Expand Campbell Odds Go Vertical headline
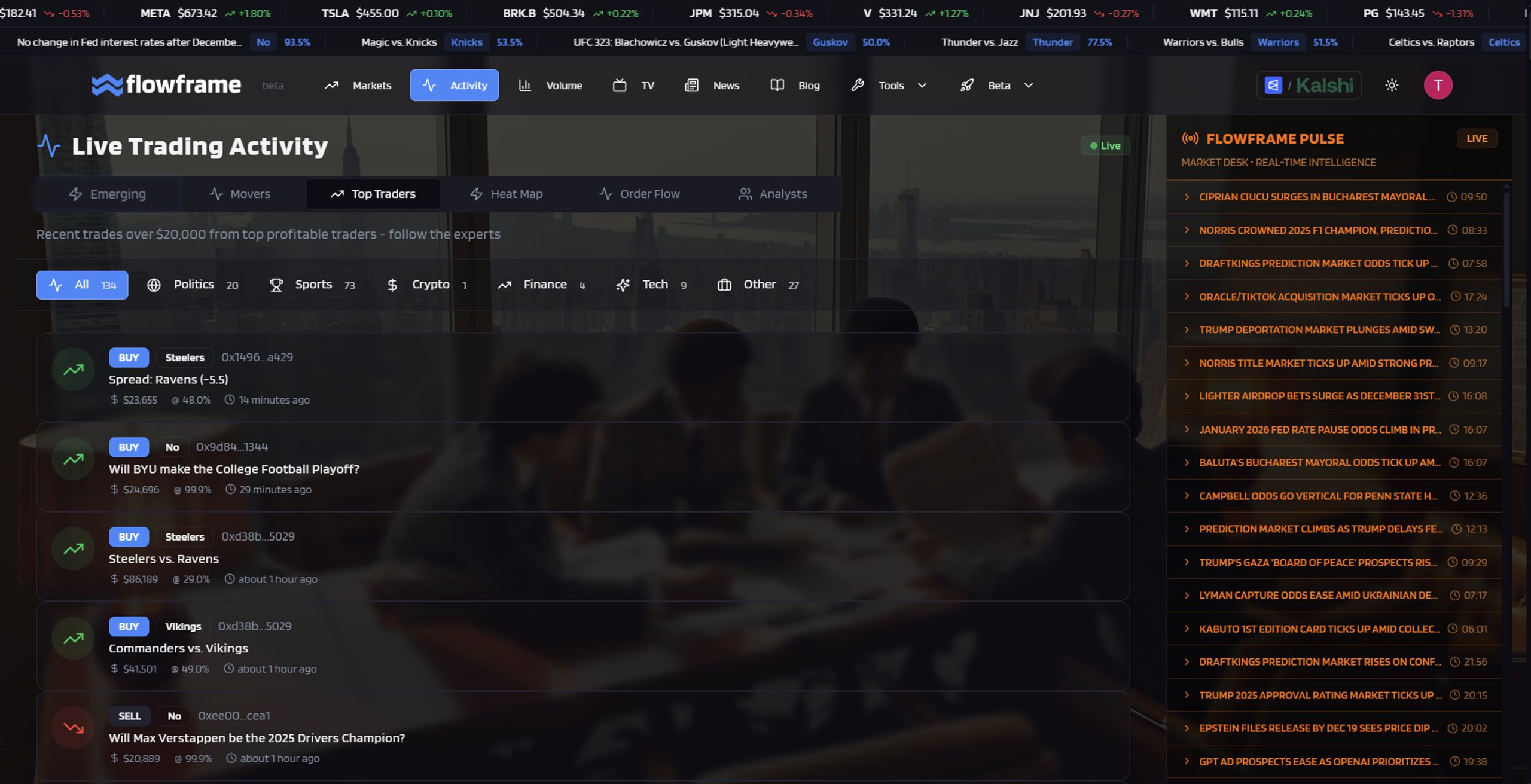 [1335, 496]
